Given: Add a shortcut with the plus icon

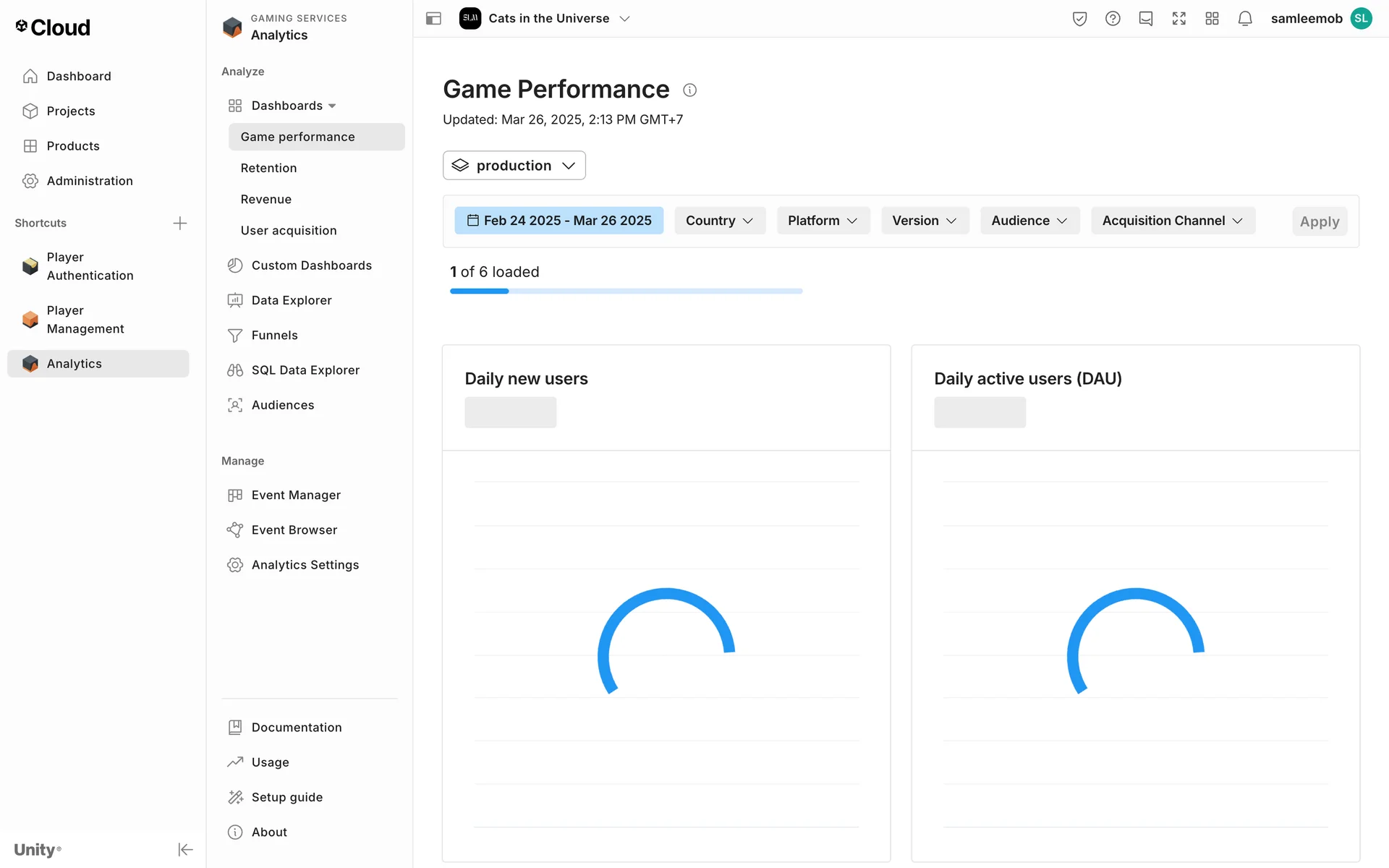Looking at the screenshot, I should tap(180, 223).
